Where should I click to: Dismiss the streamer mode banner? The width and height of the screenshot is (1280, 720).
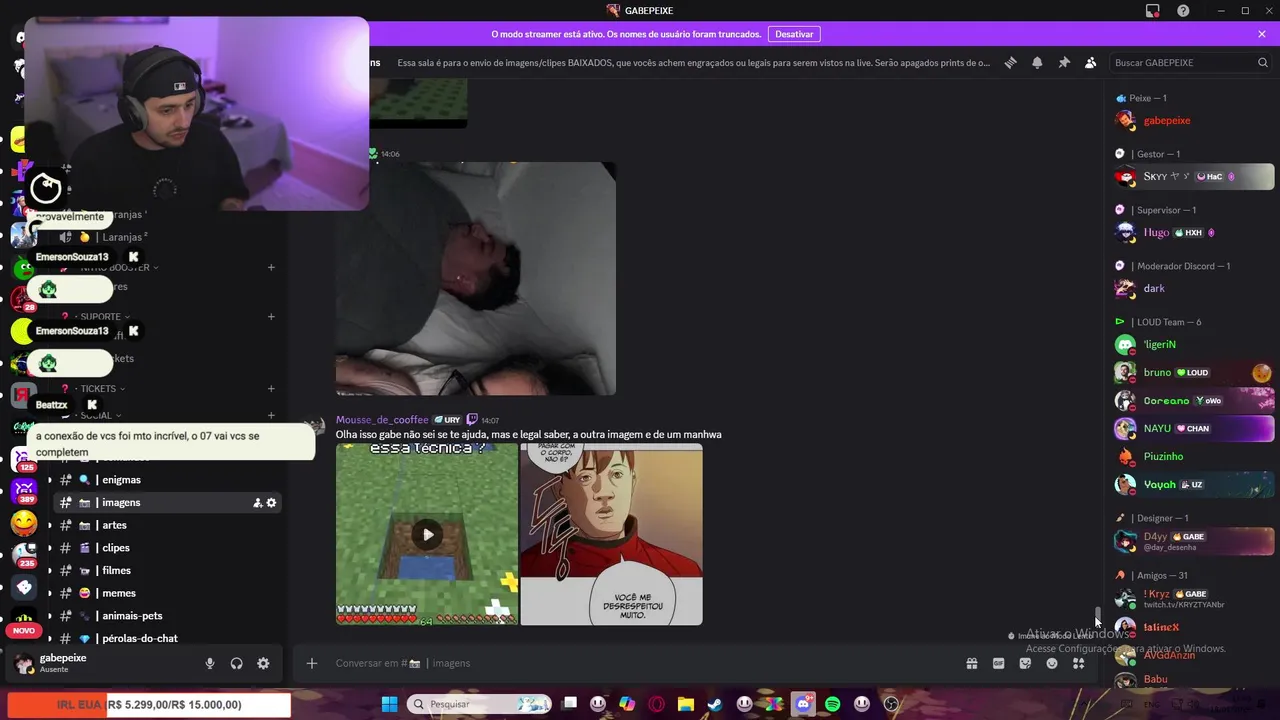click(1262, 34)
